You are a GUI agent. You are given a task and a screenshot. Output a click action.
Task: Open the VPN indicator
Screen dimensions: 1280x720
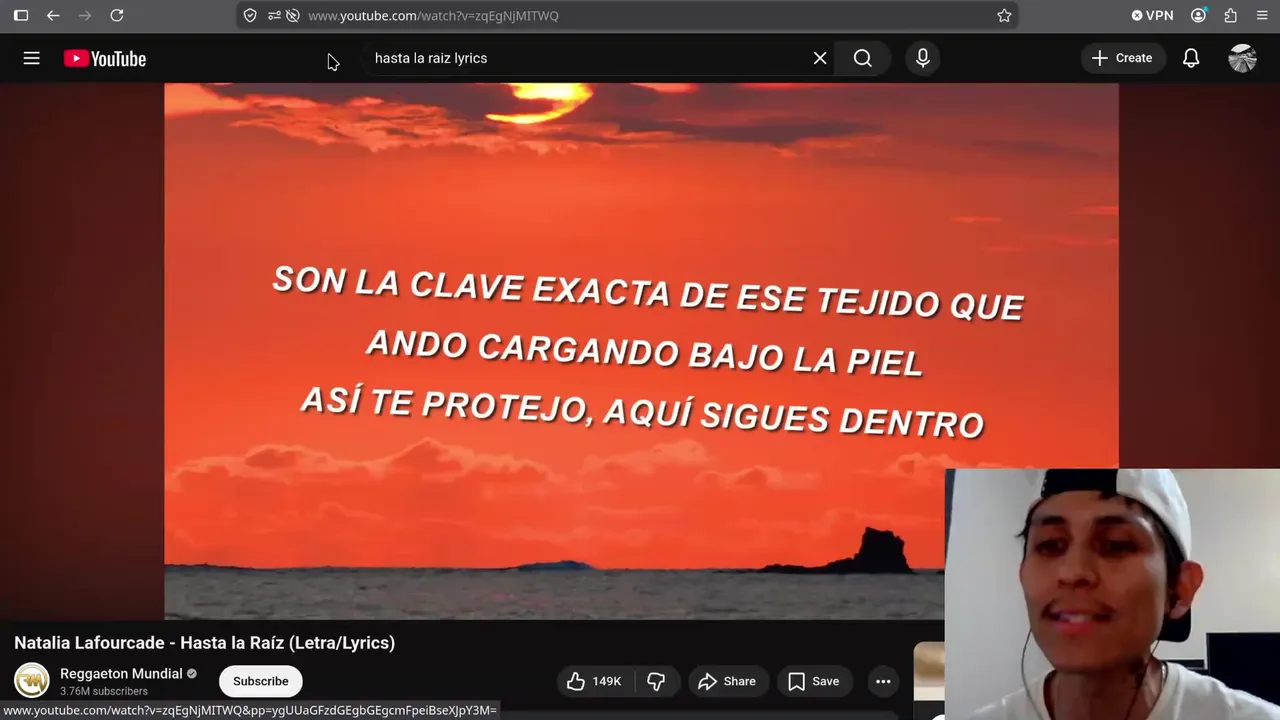tap(1152, 15)
